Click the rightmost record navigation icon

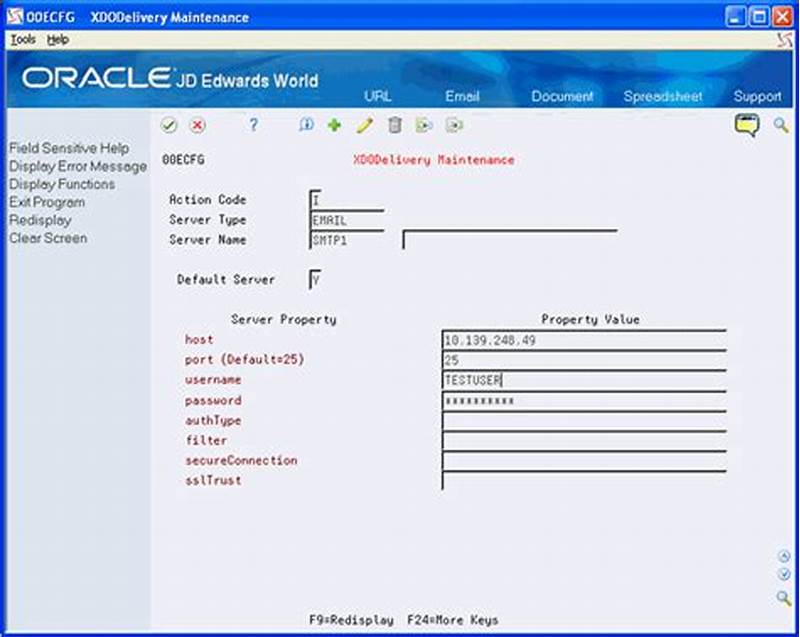point(453,125)
